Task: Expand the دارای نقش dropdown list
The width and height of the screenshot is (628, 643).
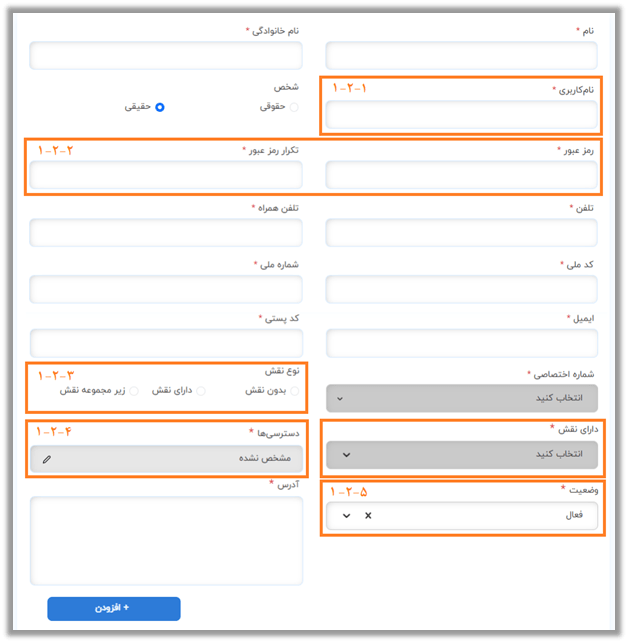Action: [462, 455]
